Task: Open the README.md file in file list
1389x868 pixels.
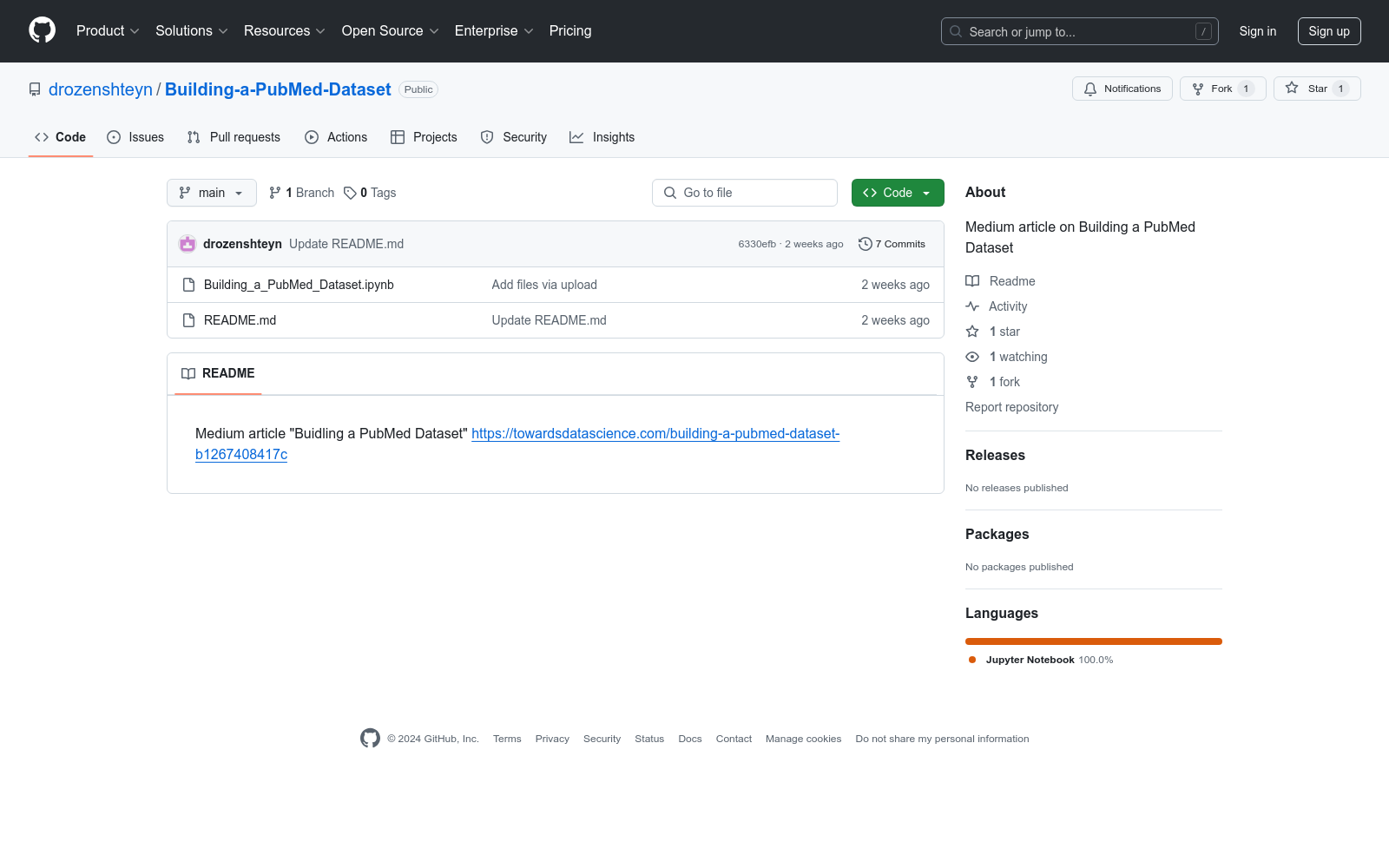Action: [240, 320]
